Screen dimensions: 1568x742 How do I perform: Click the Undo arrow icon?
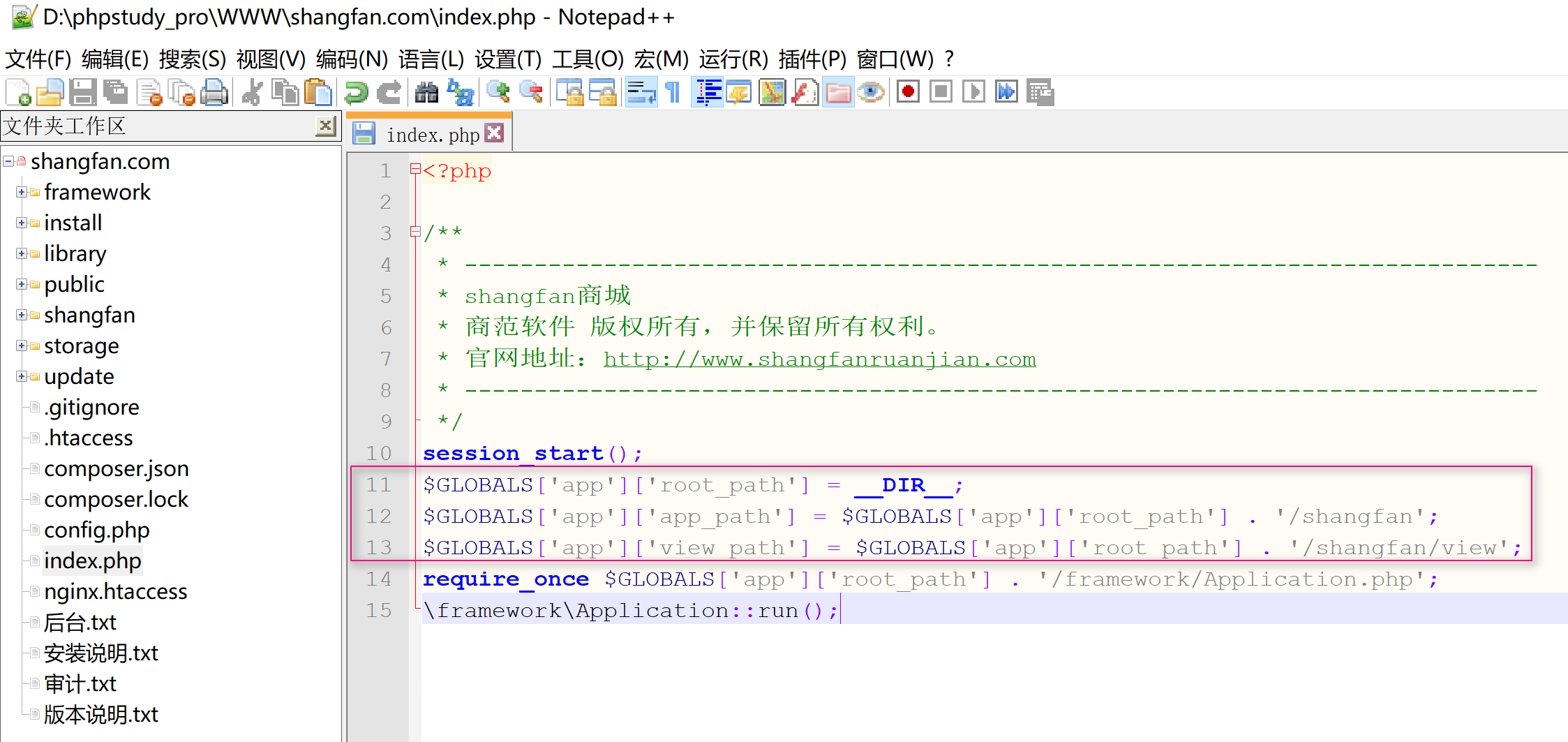(357, 92)
